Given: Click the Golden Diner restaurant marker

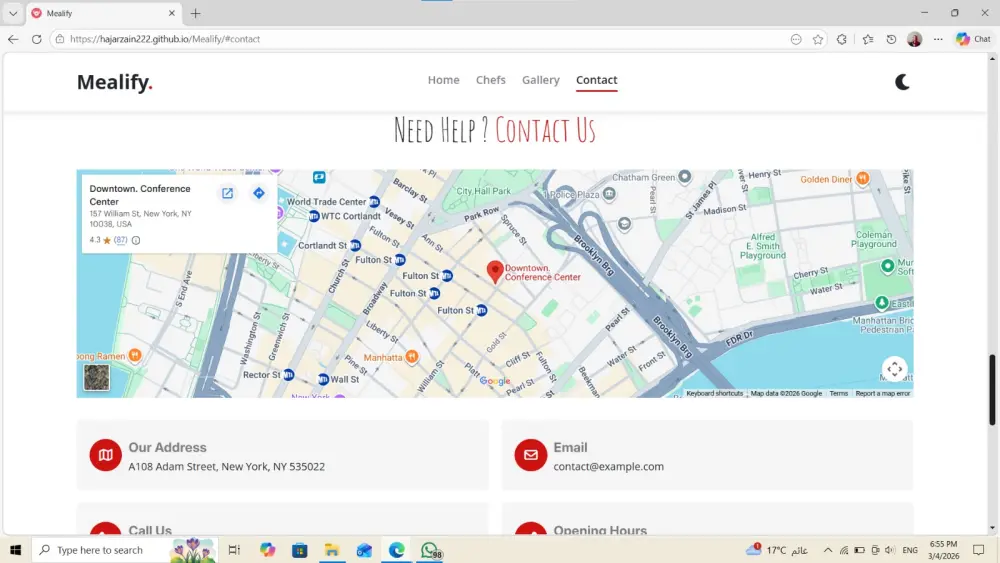Looking at the screenshot, I should pos(862,179).
